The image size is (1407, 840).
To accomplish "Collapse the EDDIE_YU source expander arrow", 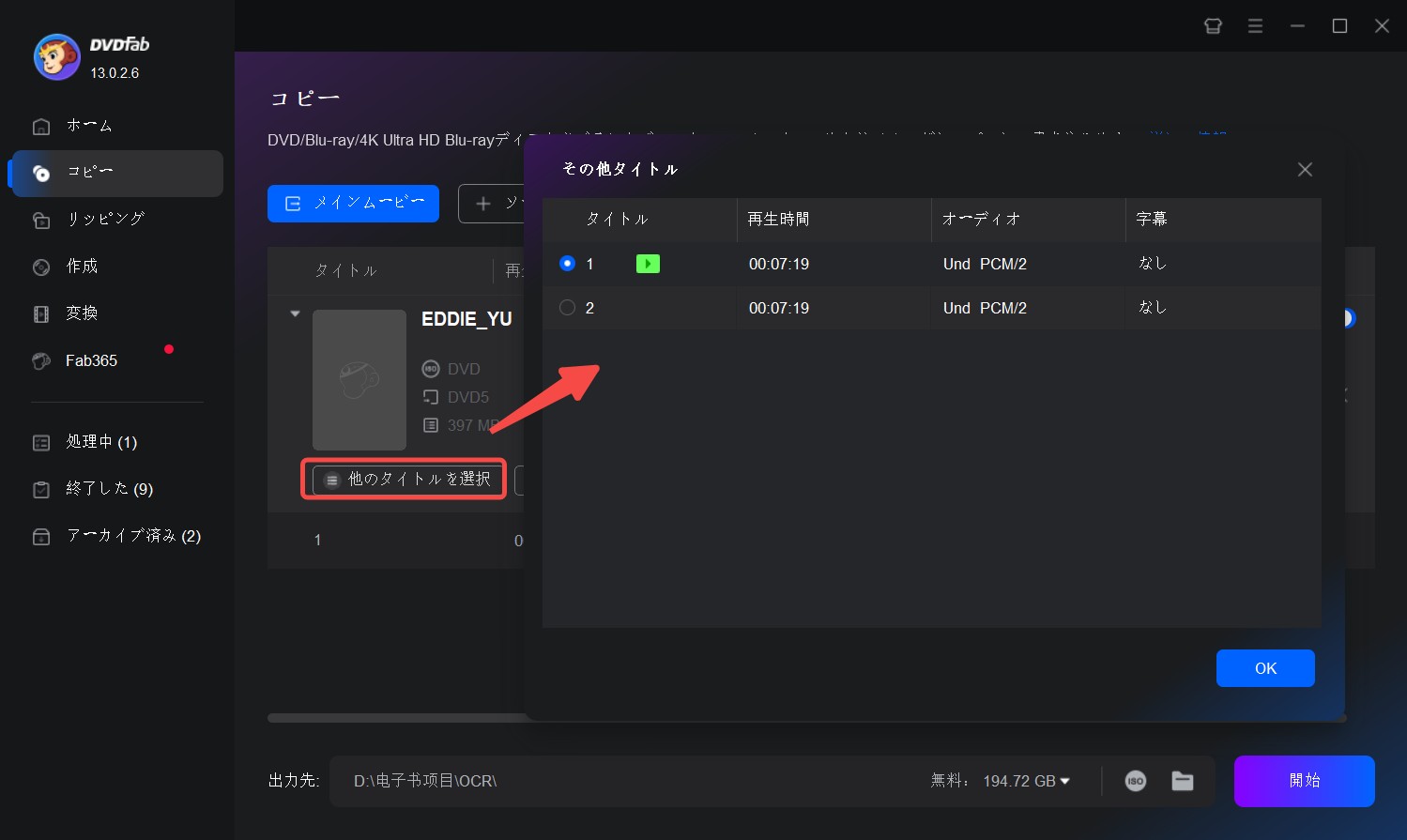I will click(x=295, y=313).
